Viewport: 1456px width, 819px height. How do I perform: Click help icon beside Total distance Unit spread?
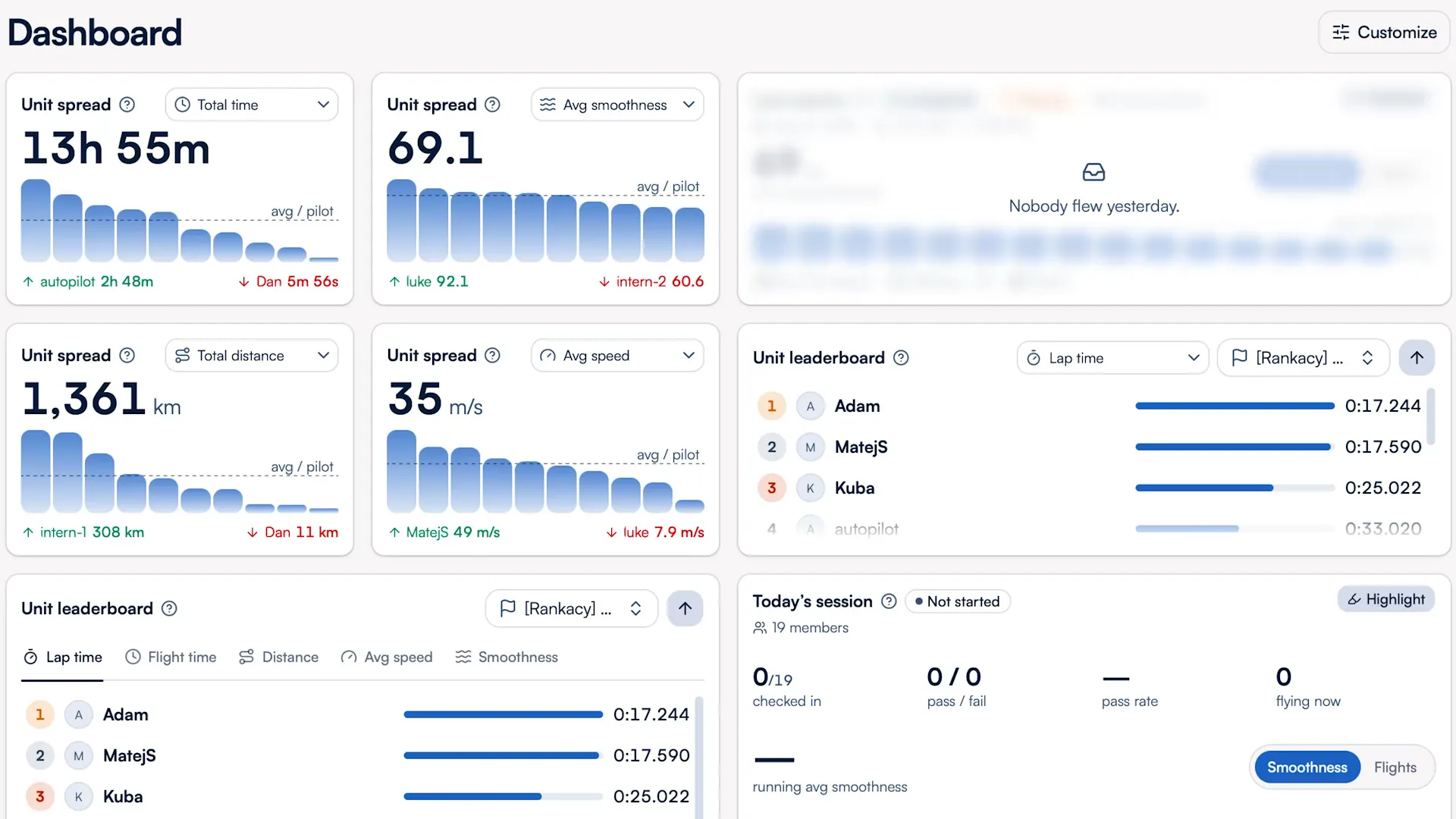127,356
